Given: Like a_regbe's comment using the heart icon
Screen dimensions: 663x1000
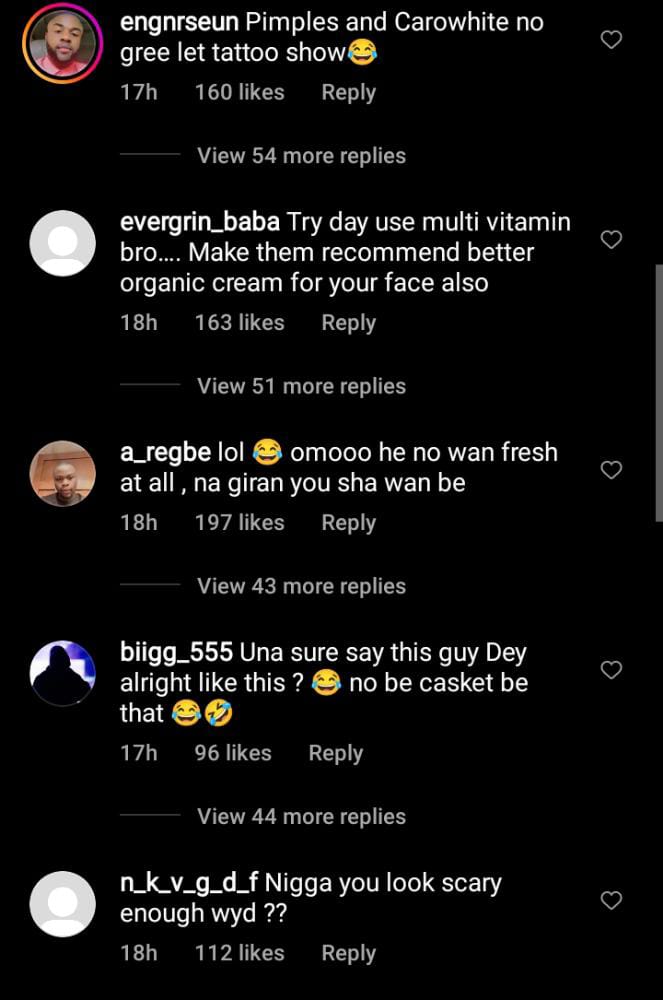Looking at the screenshot, I should click(x=610, y=469).
